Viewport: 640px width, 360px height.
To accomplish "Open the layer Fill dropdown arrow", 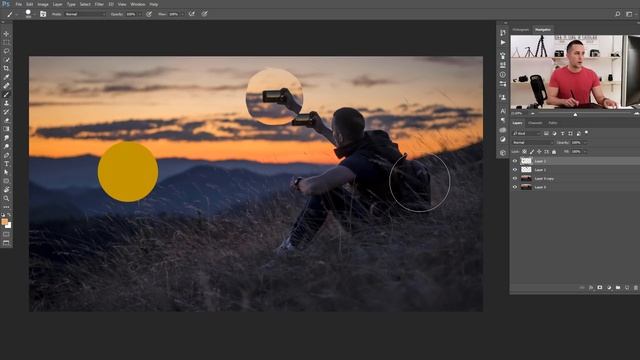I will pyautogui.click(x=586, y=152).
